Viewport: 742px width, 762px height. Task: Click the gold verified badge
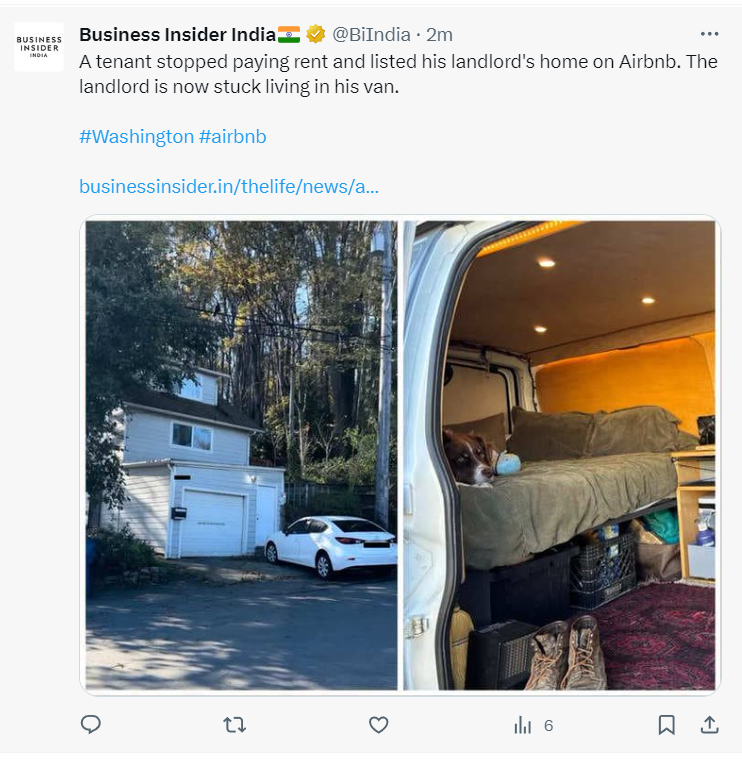[315, 34]
